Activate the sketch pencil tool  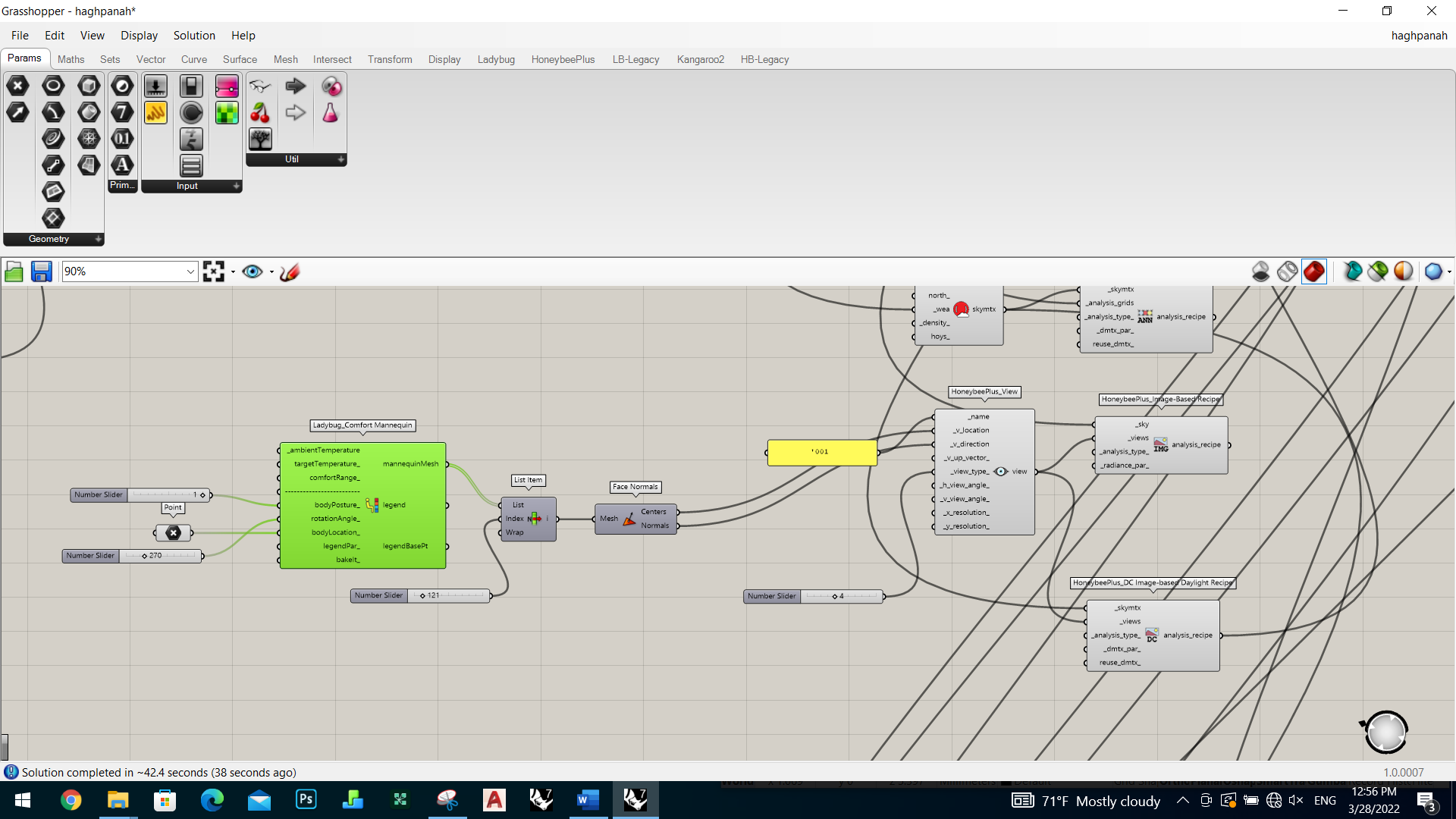coord(290,271)
